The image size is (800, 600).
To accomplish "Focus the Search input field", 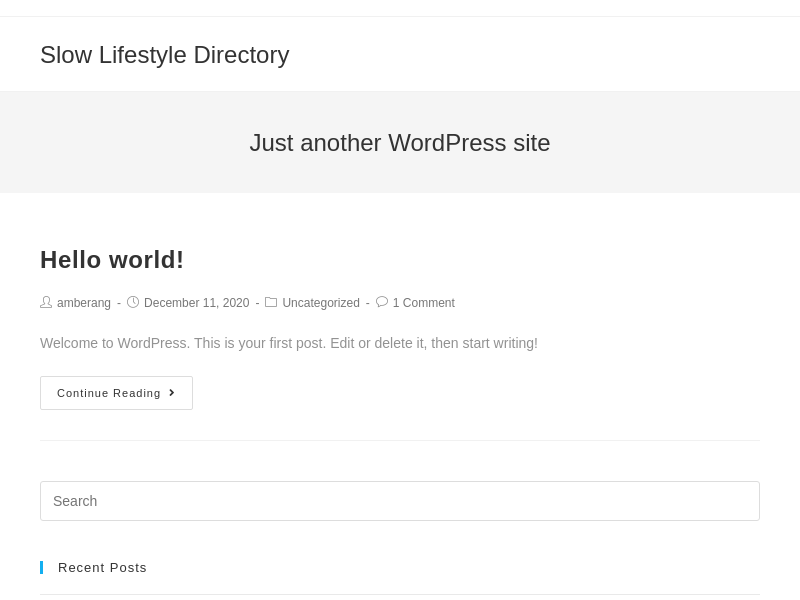I will pos(400,501).
